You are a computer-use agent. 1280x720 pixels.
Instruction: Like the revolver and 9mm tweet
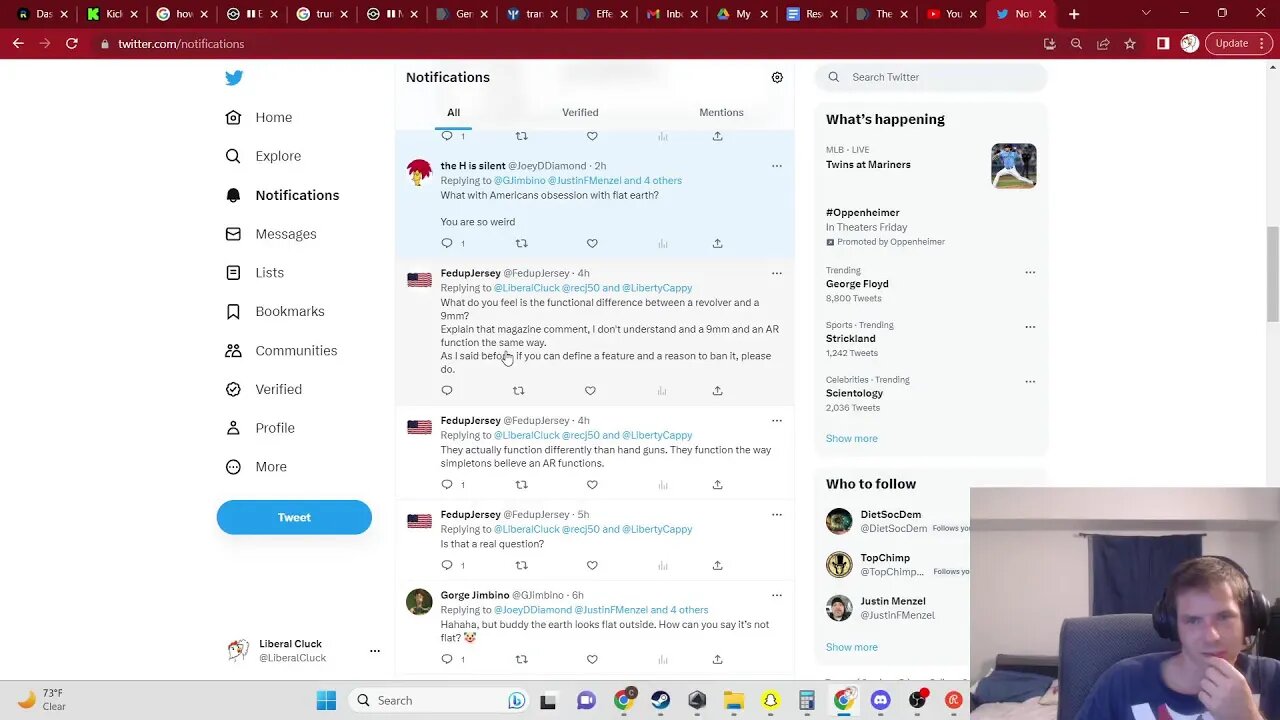(x=590, y=391)
